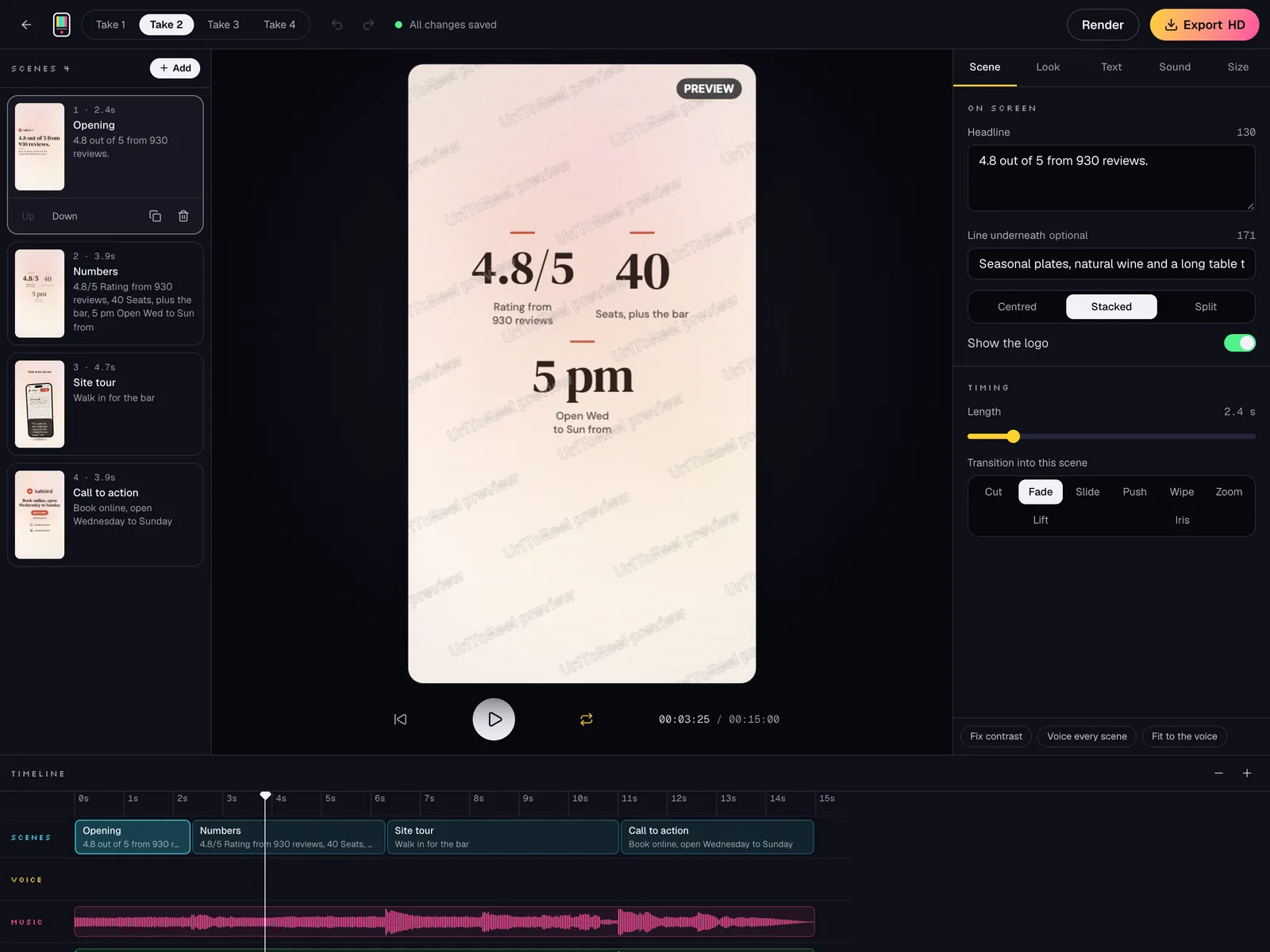1270x952 pixels.
Task: Choose the Split layout option
Action: click(x=1206, y=306)
